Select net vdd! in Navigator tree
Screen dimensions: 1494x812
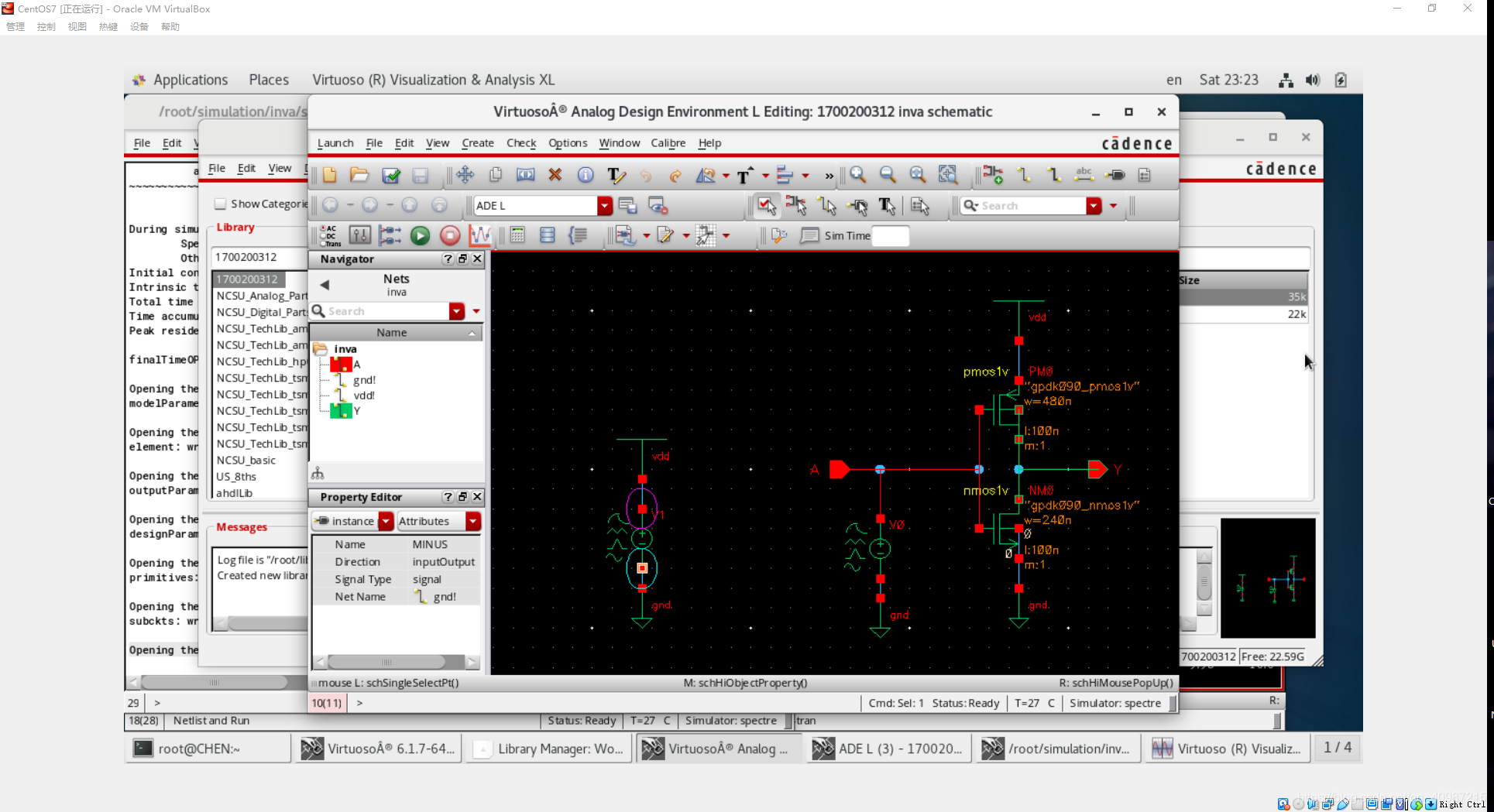363,396
